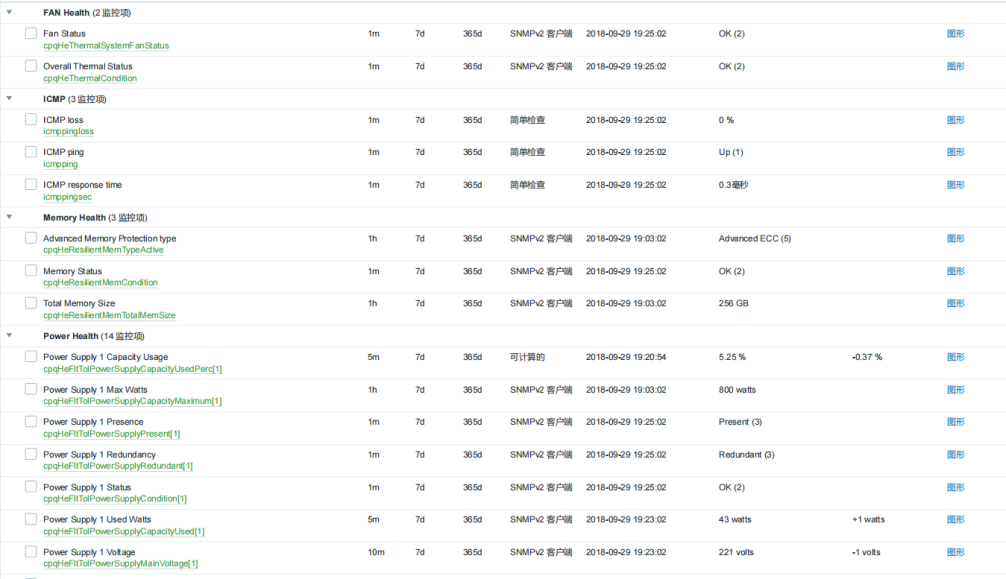The width and height of the screenshot is (1006, 579).
Task: Open the cpqHeFltTolPowerSupplyRedundant[1] key link
Action: [x=118, y=466]
